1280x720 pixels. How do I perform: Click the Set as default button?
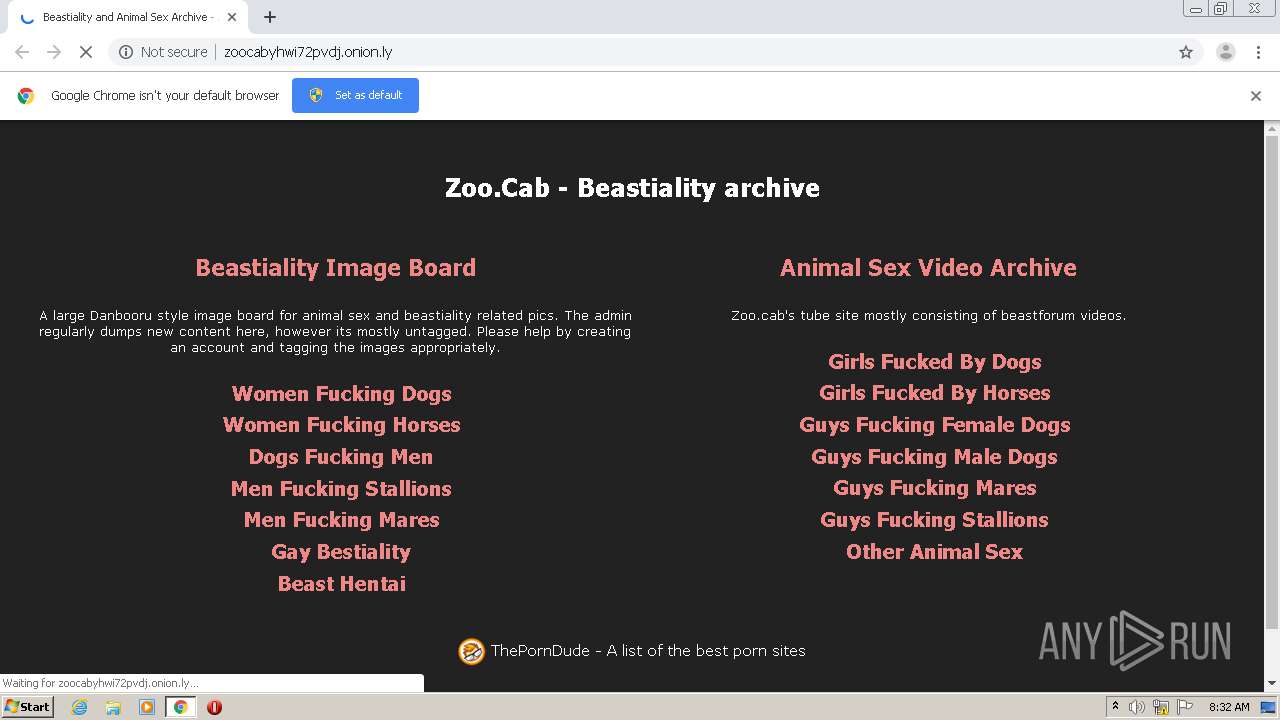click(355, 95)
